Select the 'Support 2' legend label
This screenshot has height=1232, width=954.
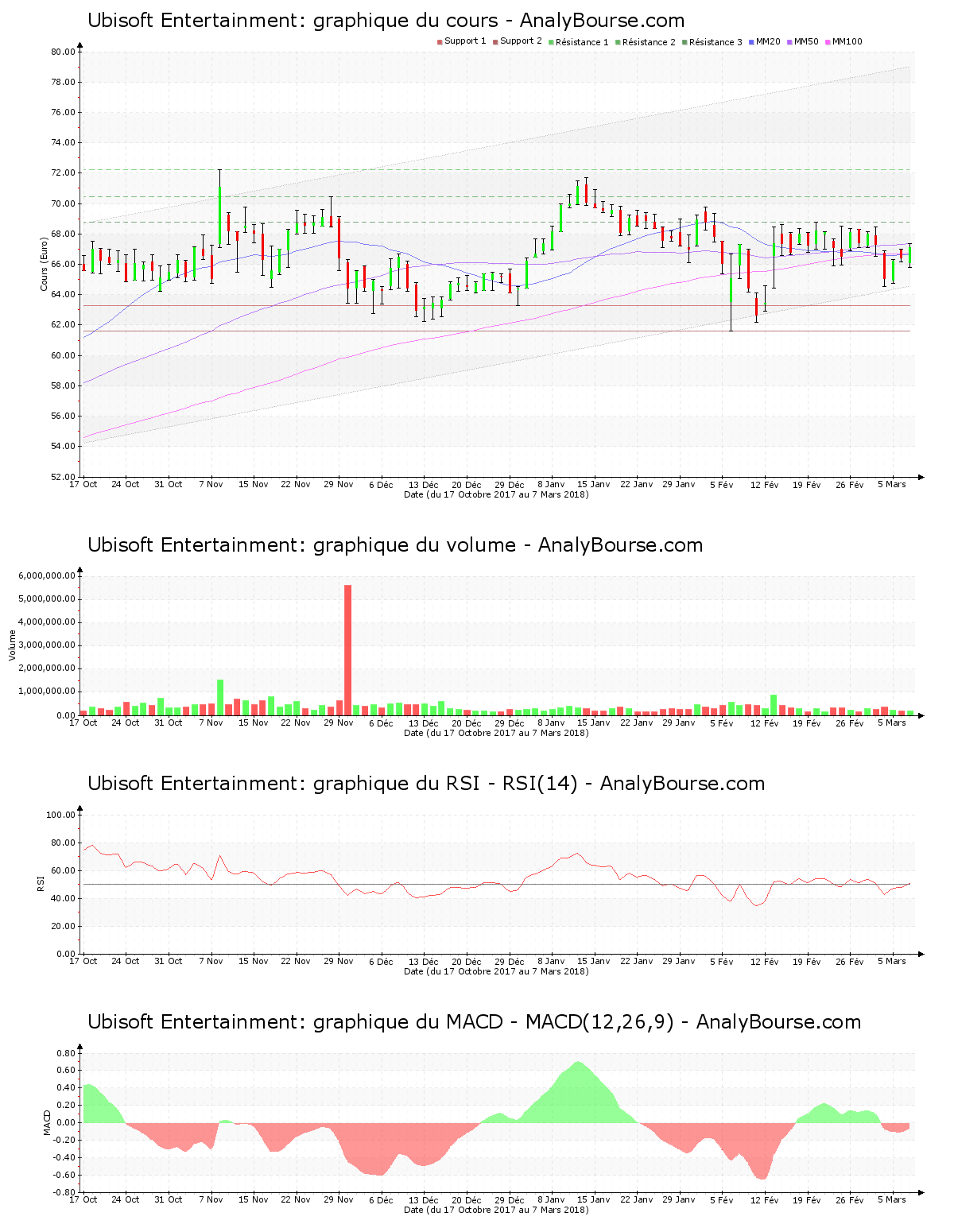tap(521, 41)
